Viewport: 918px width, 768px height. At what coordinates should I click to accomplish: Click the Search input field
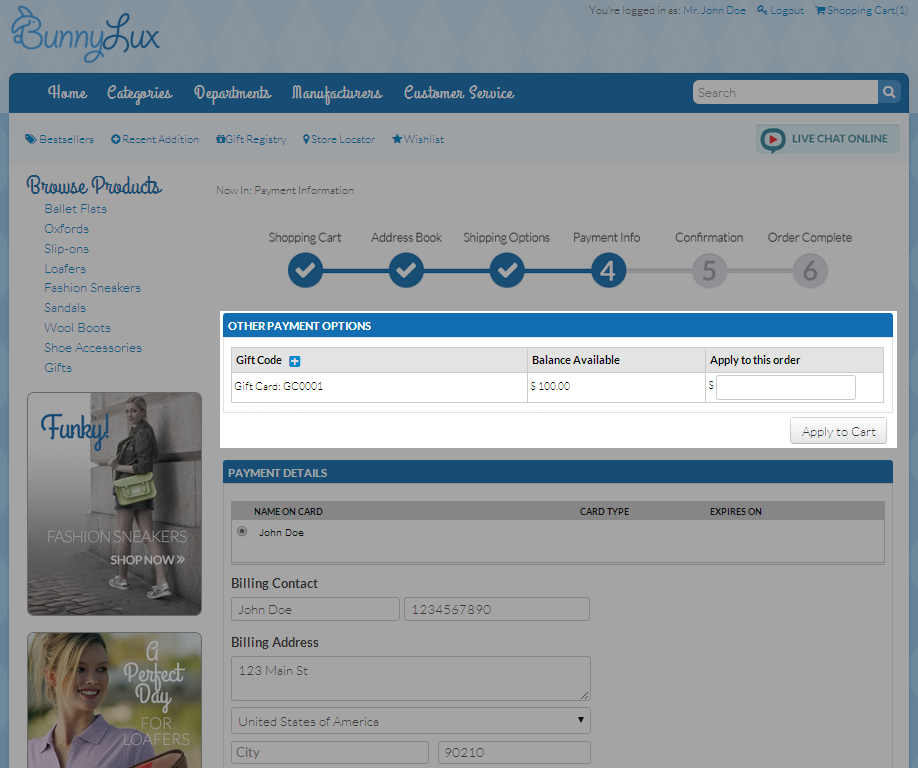point(785,92)
